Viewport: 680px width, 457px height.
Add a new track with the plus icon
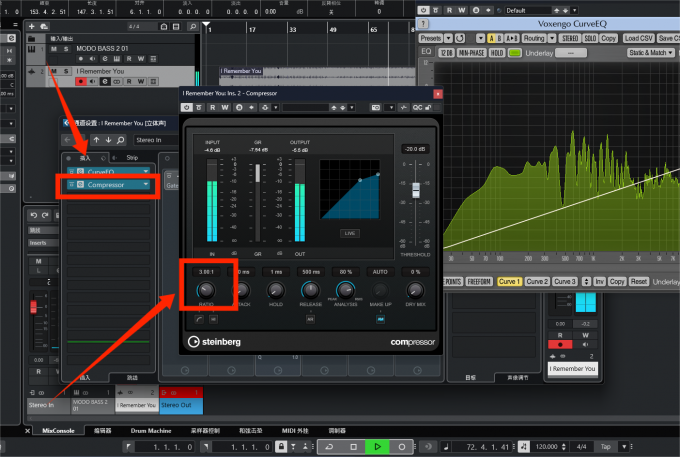(x=31, y=26)
